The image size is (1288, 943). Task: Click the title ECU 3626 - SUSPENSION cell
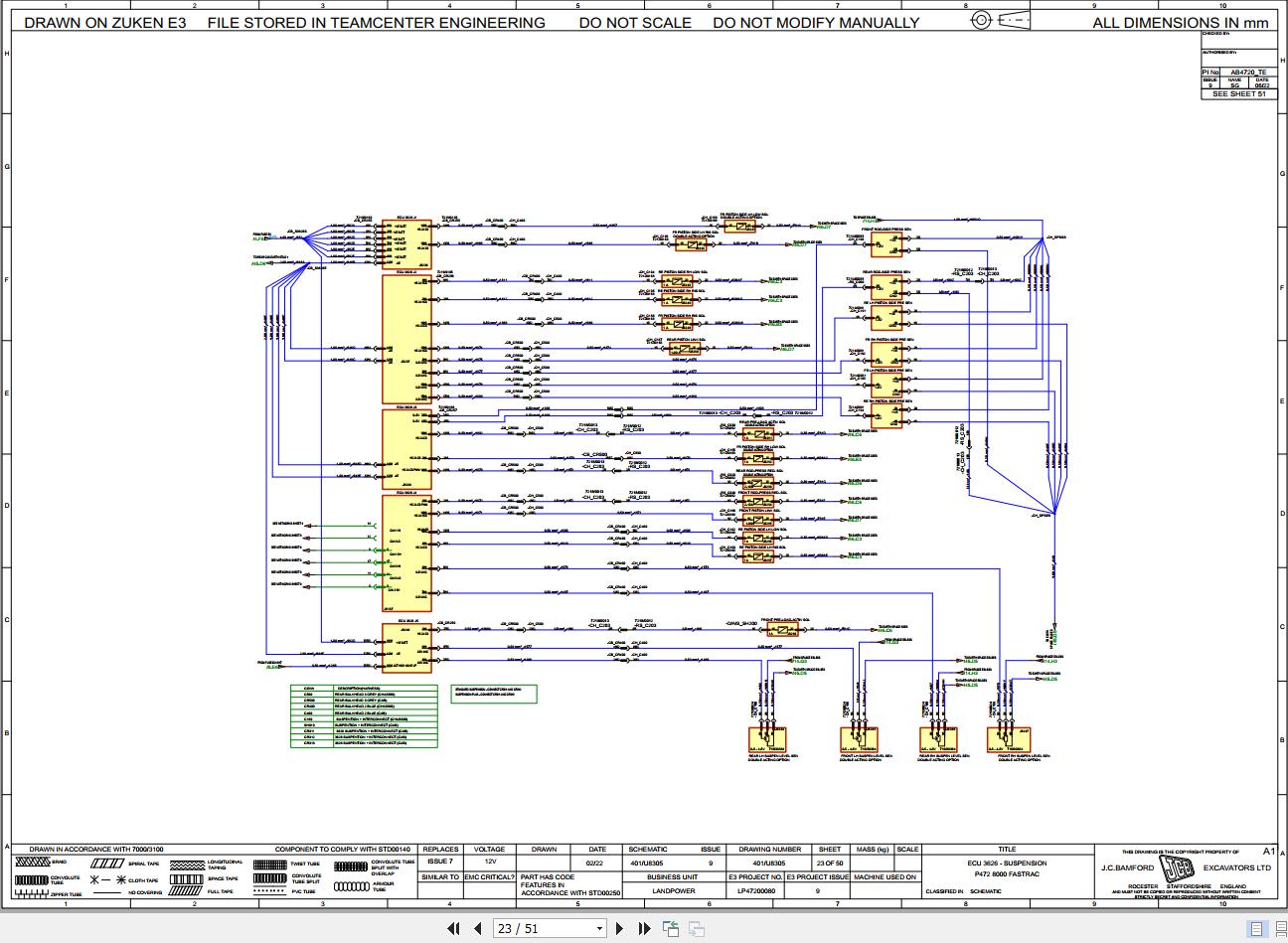pos(1010,863)
